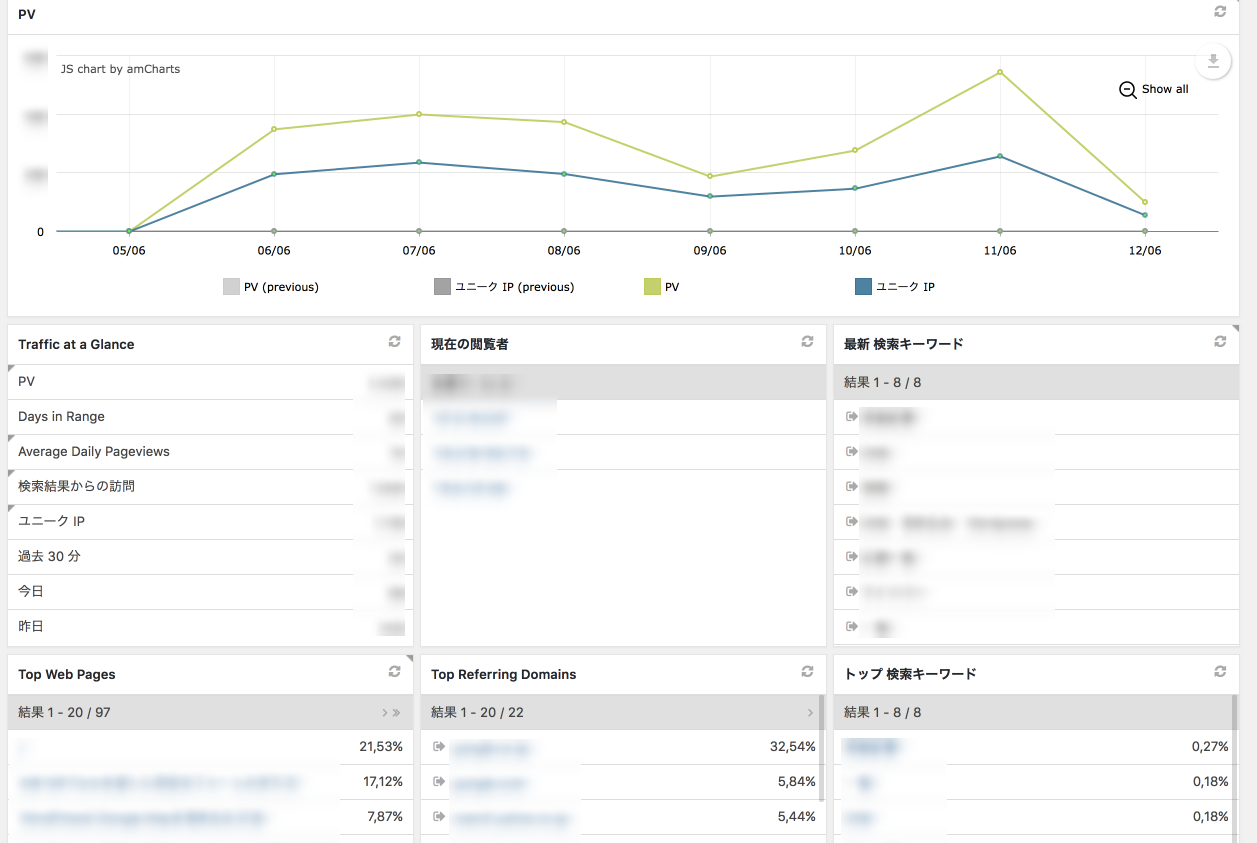Refresh the Top Web Pages panel
The width and height of the screenshot is (1257, 843).
click(x=395, y=672)
